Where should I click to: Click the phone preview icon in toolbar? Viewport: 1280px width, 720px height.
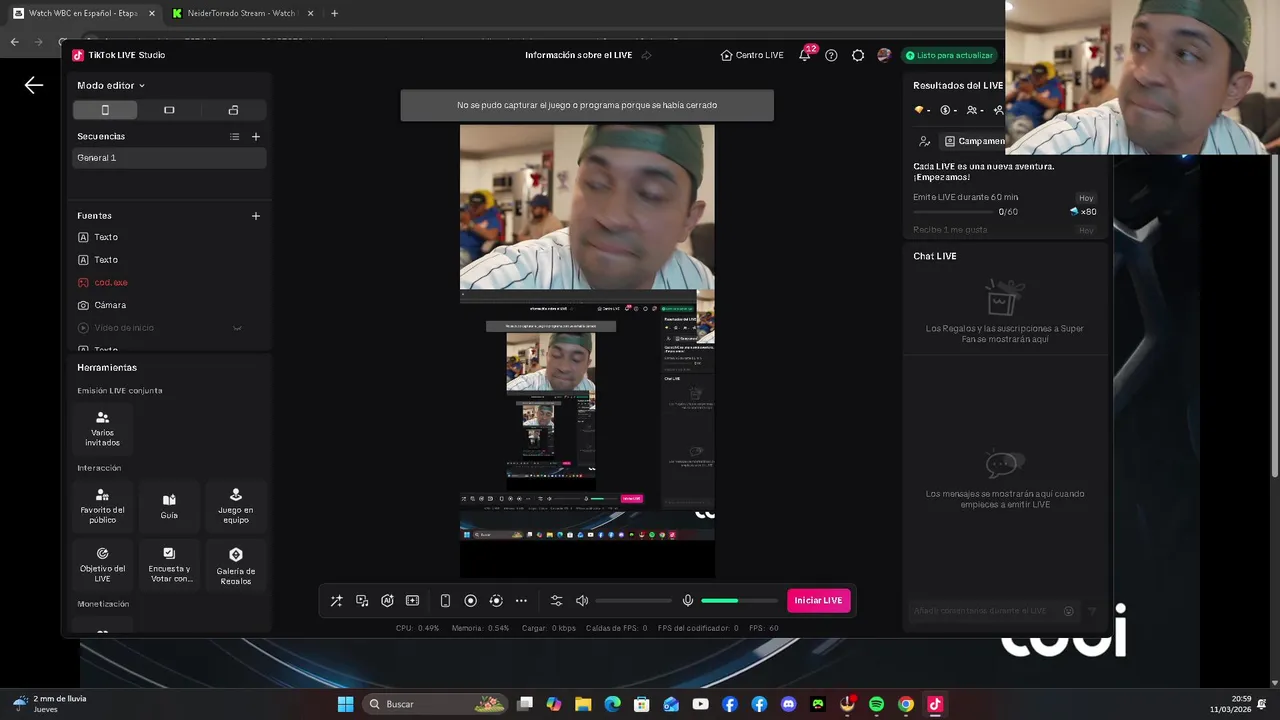click(x=445, y=601)
